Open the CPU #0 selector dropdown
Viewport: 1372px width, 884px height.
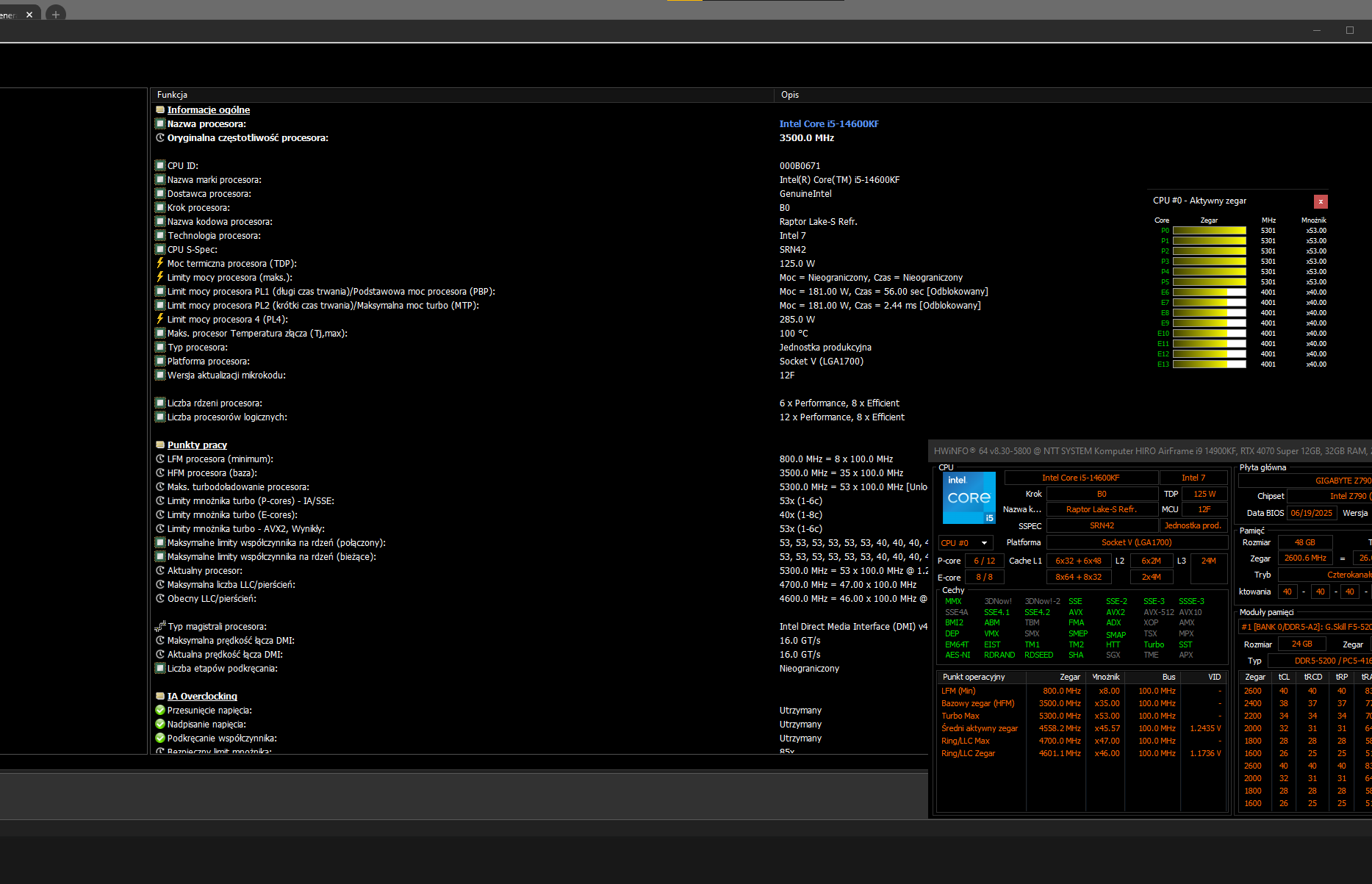pos(966,543)
